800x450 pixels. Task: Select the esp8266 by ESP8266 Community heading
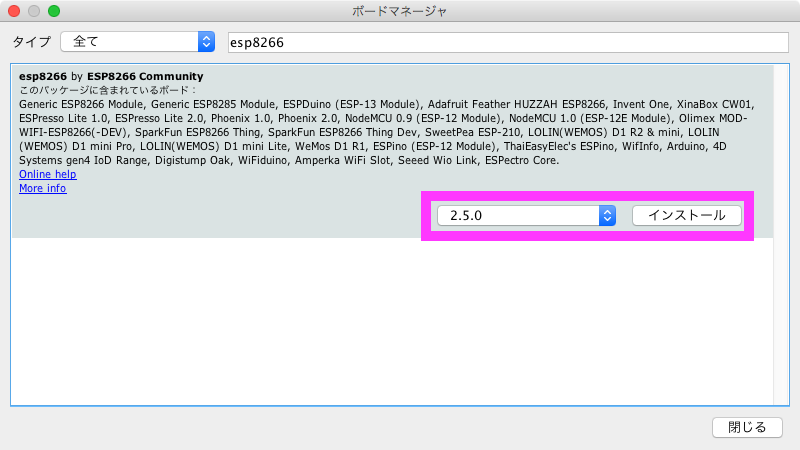click(111, 77)
